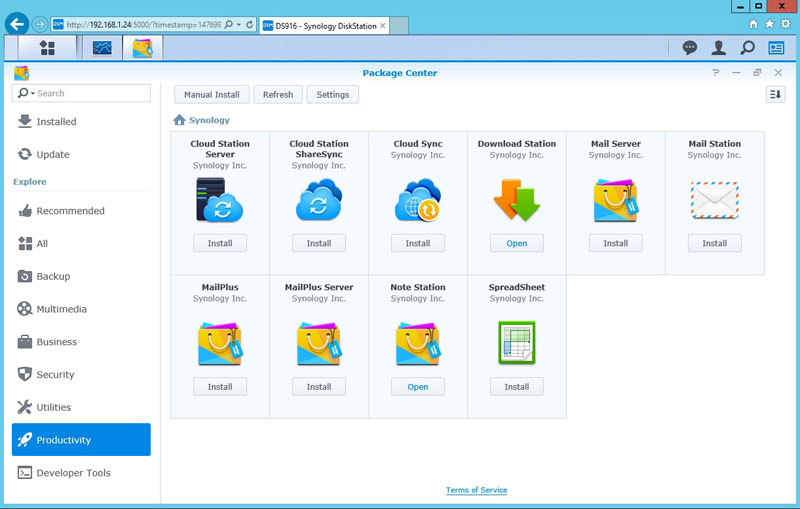Click the Synology home breadcrumb icon
The width and height of the screenshot is (800, 509).
click(x=179, y=120)
